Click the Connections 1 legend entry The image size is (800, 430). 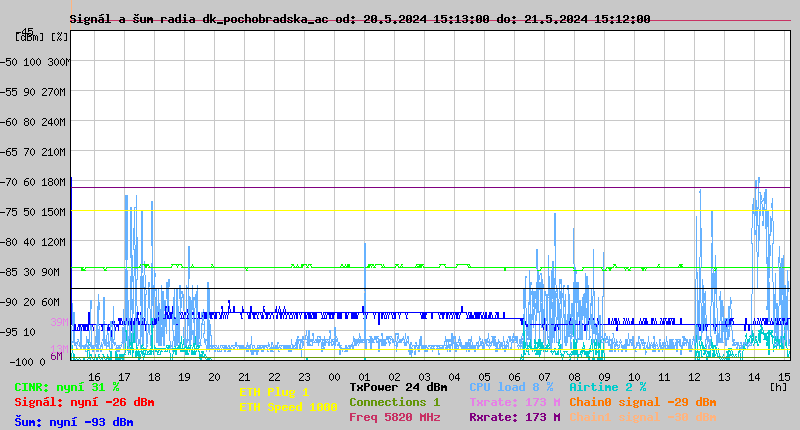point(394,402)
